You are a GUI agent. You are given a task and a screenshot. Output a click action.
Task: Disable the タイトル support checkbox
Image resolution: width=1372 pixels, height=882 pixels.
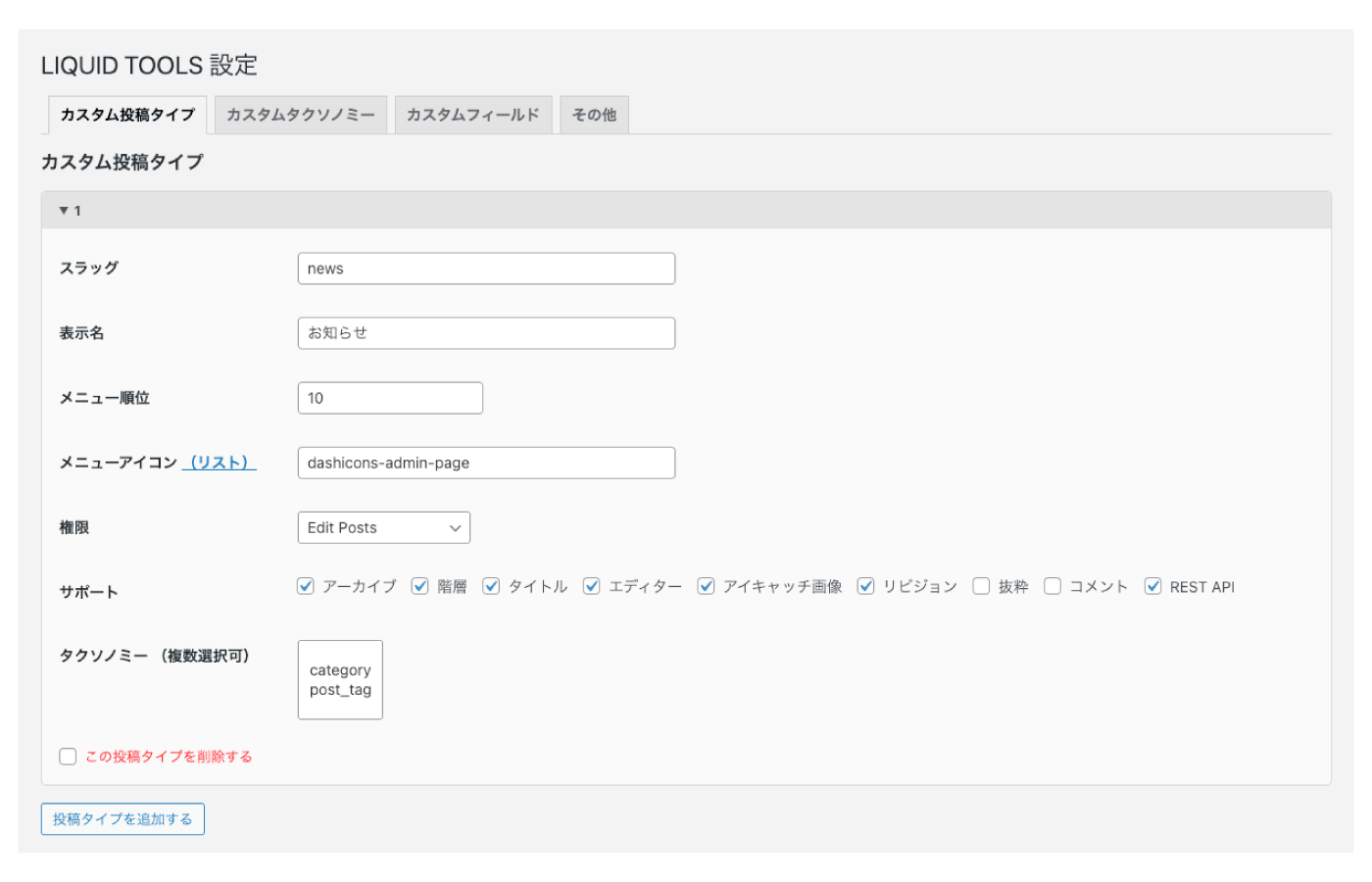(491, 586)
